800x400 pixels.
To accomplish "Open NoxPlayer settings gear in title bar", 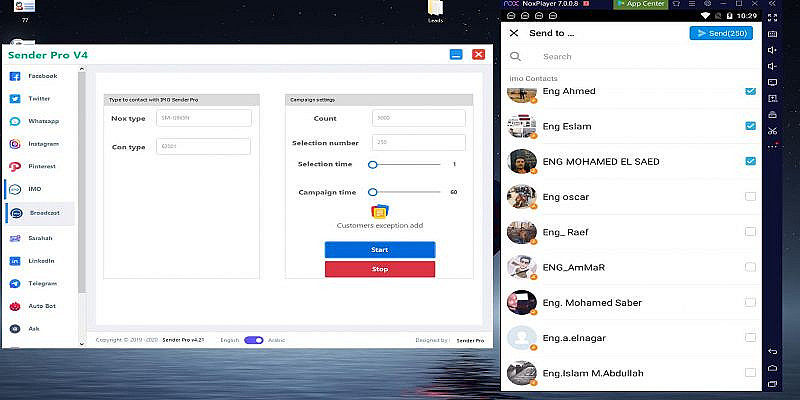I will point(708,4).
